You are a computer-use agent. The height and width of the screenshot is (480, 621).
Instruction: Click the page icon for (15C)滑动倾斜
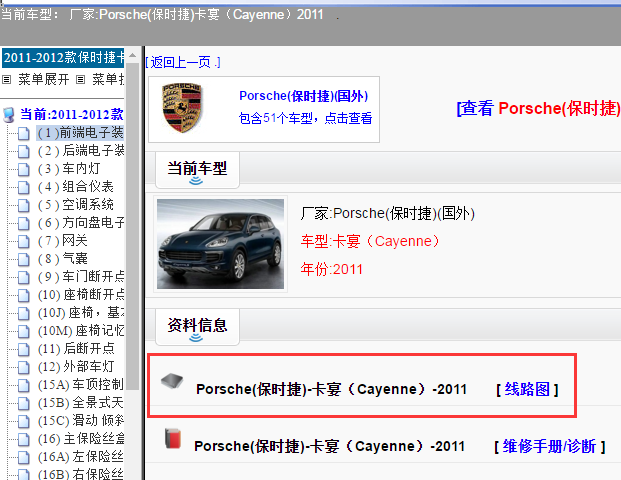[24, 421]
